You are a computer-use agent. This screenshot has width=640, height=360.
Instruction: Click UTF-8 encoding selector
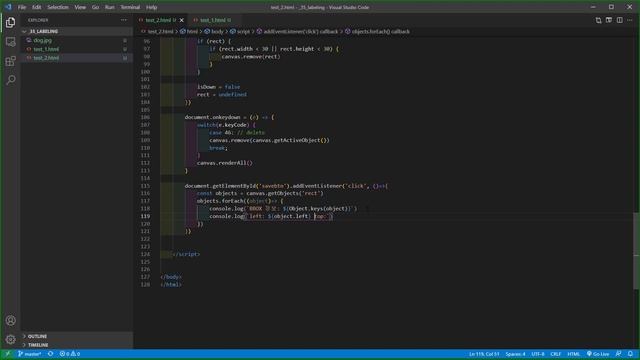click(x=538, y=354)
